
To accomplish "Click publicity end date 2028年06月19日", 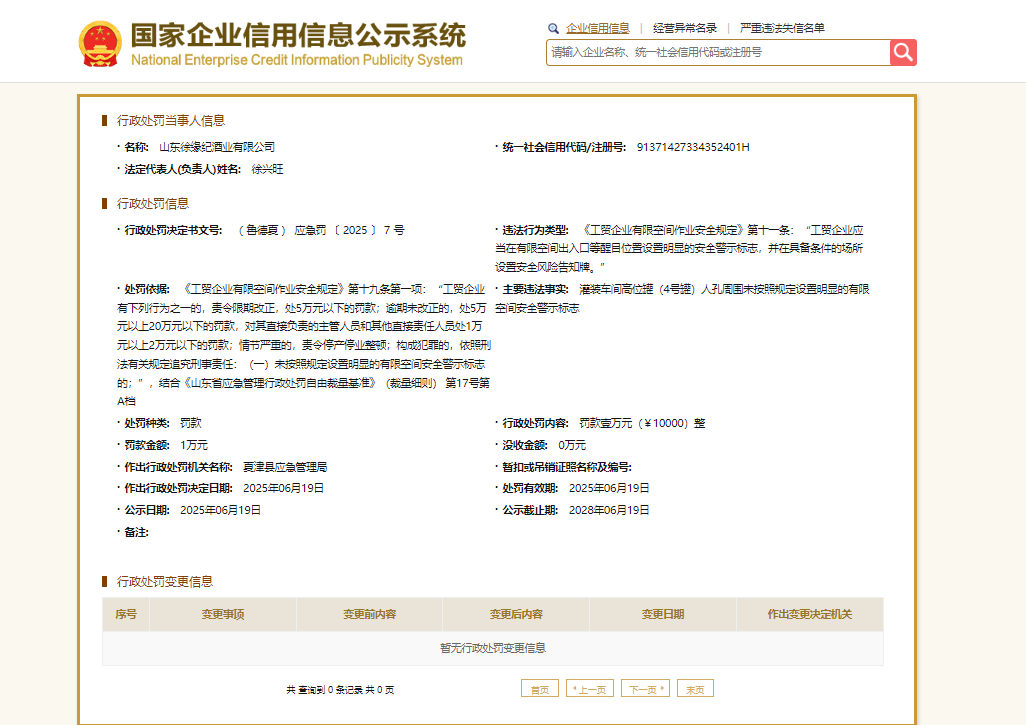I will (x=609, y=510).
